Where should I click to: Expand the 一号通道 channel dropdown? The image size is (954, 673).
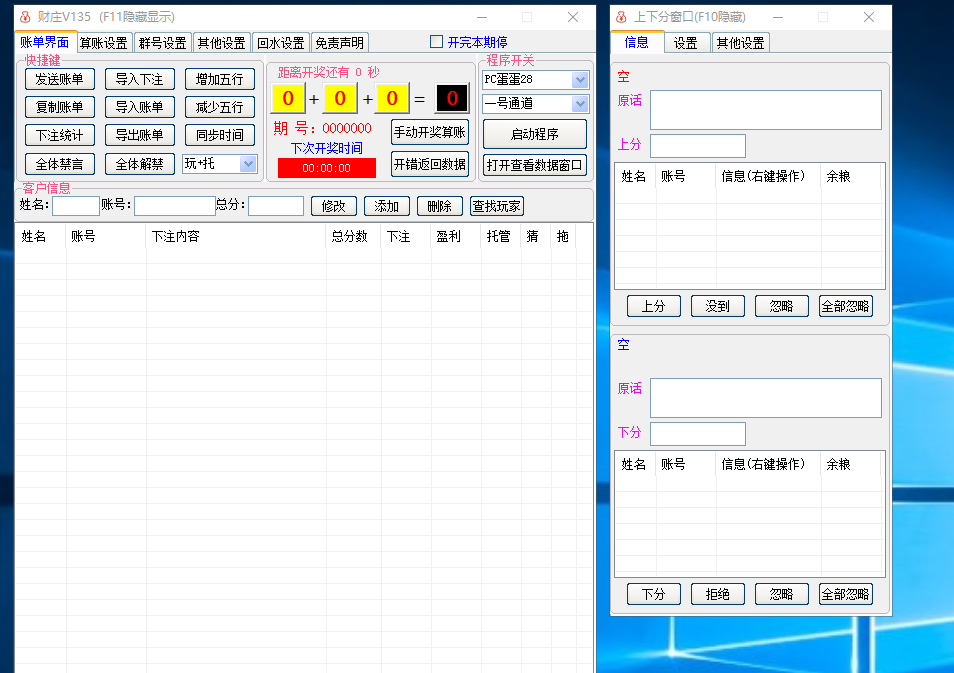pyautogui.click(x=580, y=103)
